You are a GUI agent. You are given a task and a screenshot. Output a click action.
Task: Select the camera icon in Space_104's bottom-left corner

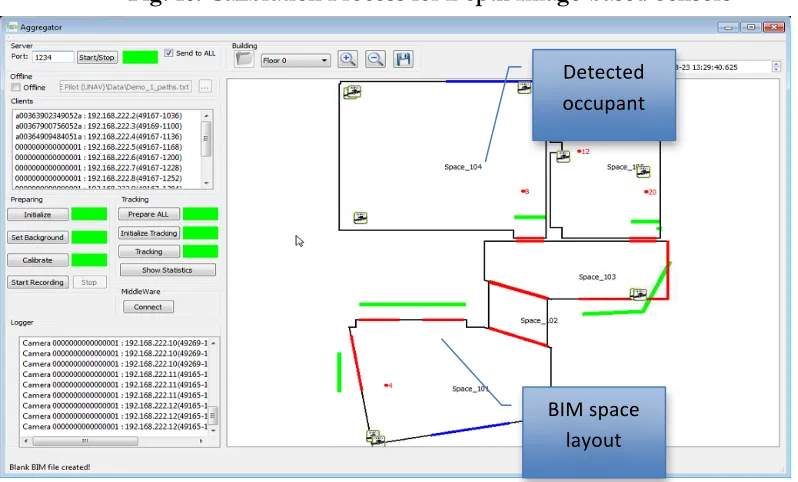click(x=360, y=218)
